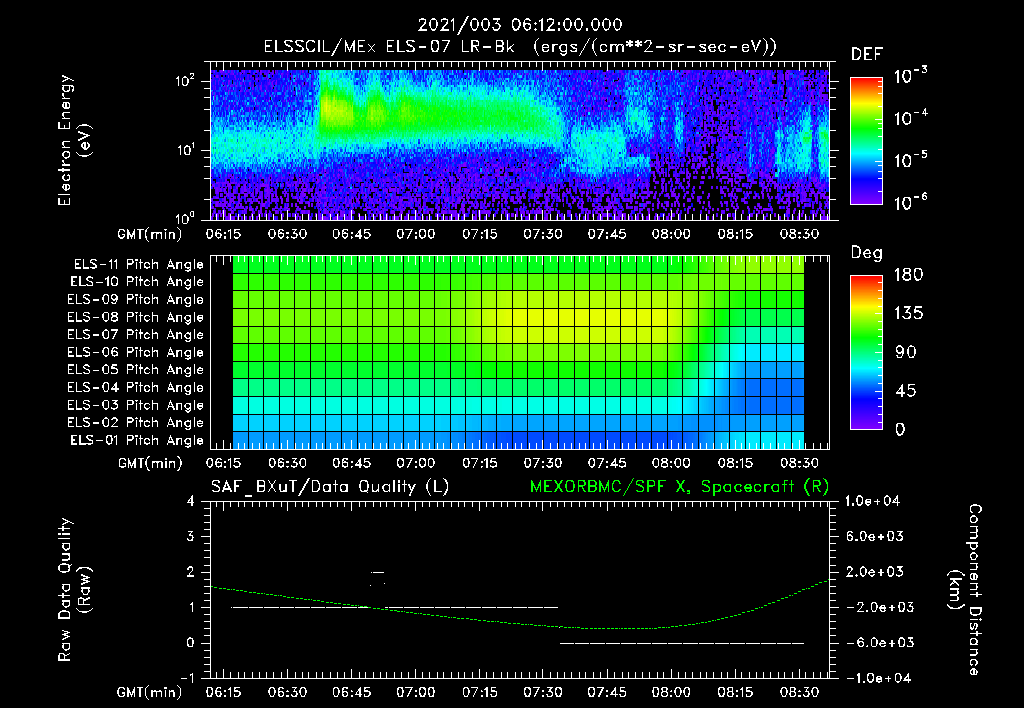Click the 45 degree scale label
This screenshot has height=708, width=1024.
tap(906, 391)
